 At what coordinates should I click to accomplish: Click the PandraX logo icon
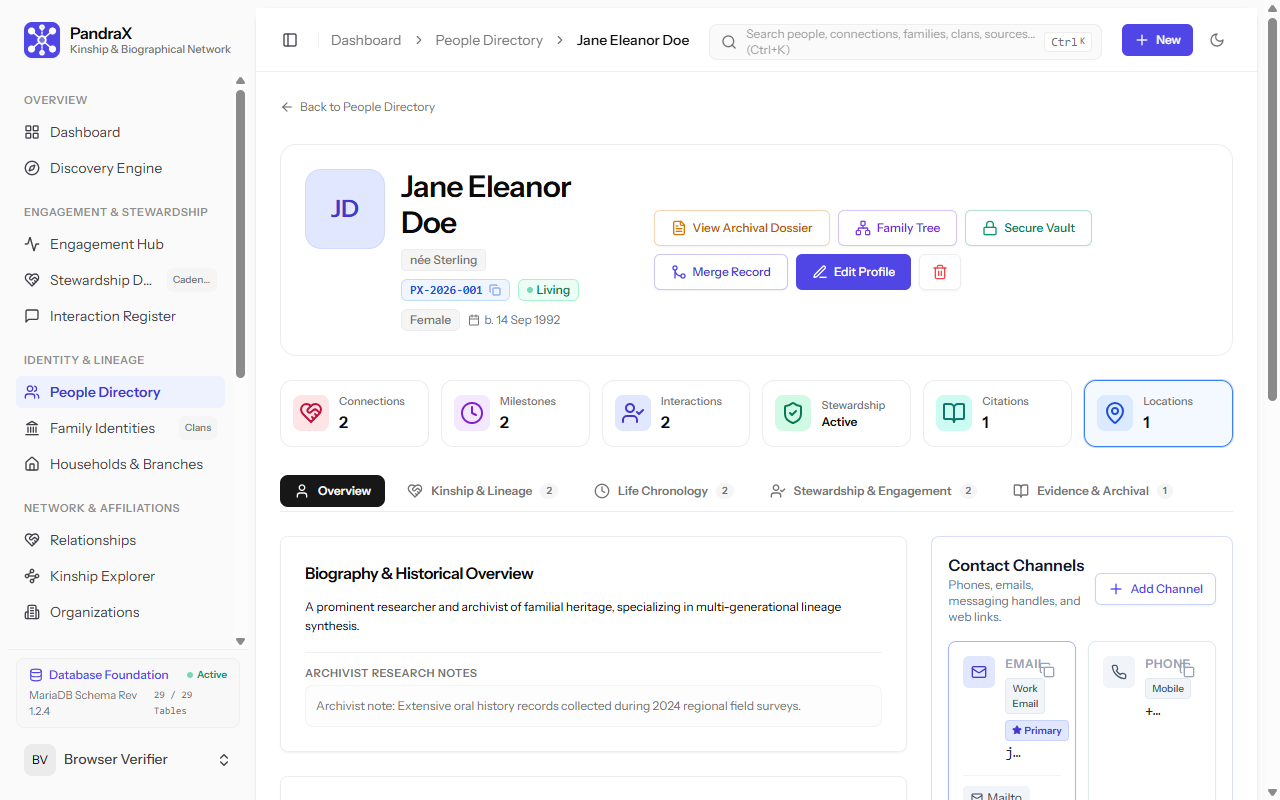tap(42, 40)
